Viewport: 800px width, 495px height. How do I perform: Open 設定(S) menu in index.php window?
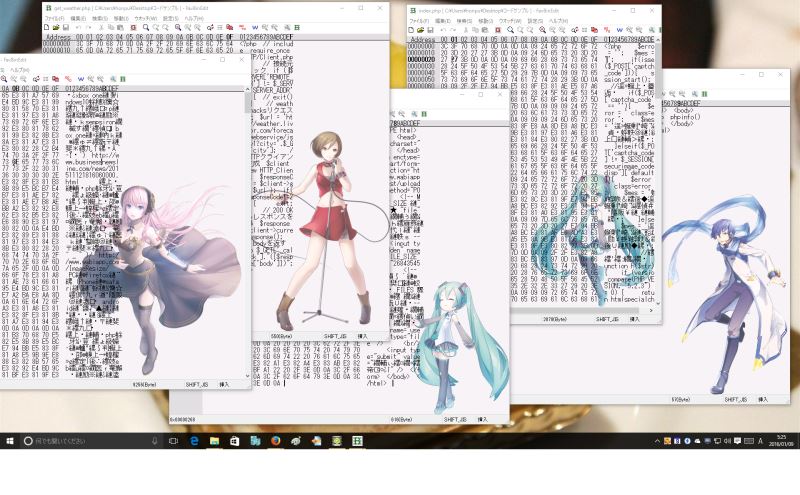coord(535,21)
